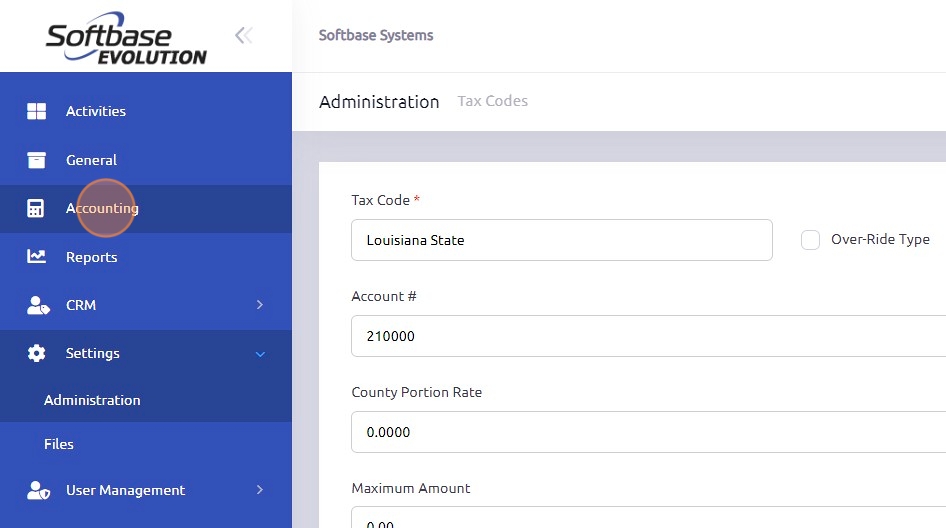Viewport: 946px width, 528px height.
Task: Click the Tax Codes breadcrumb link
Action: [x=492, y=101]
